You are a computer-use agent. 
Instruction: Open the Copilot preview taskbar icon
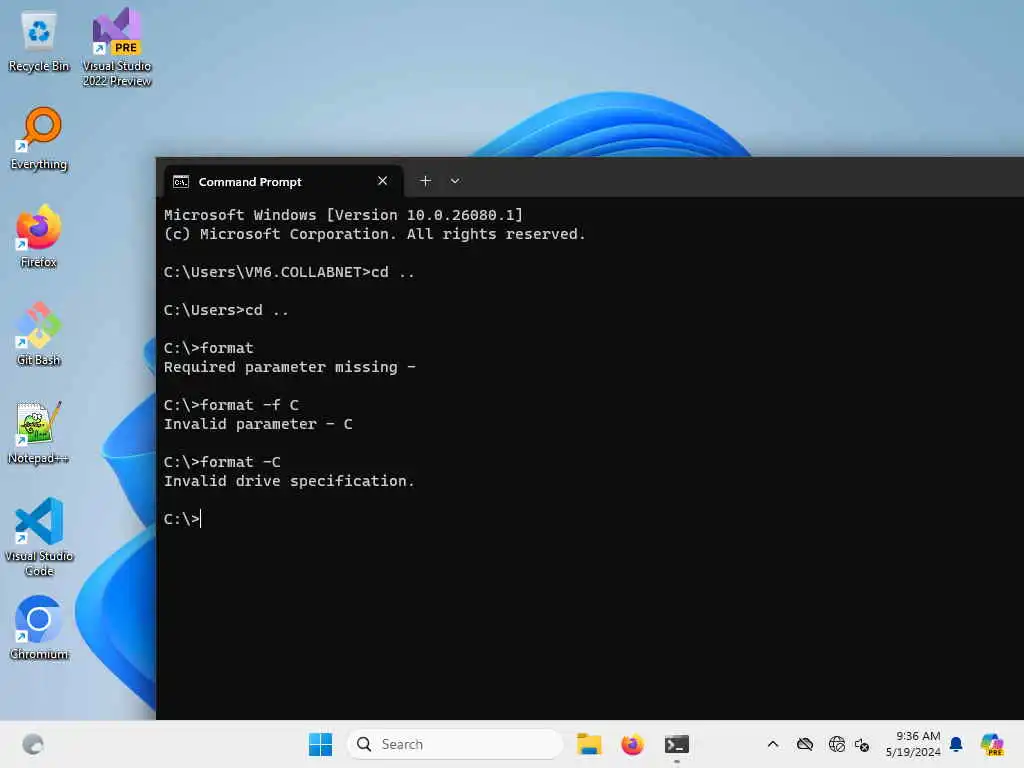click(992, 744)
